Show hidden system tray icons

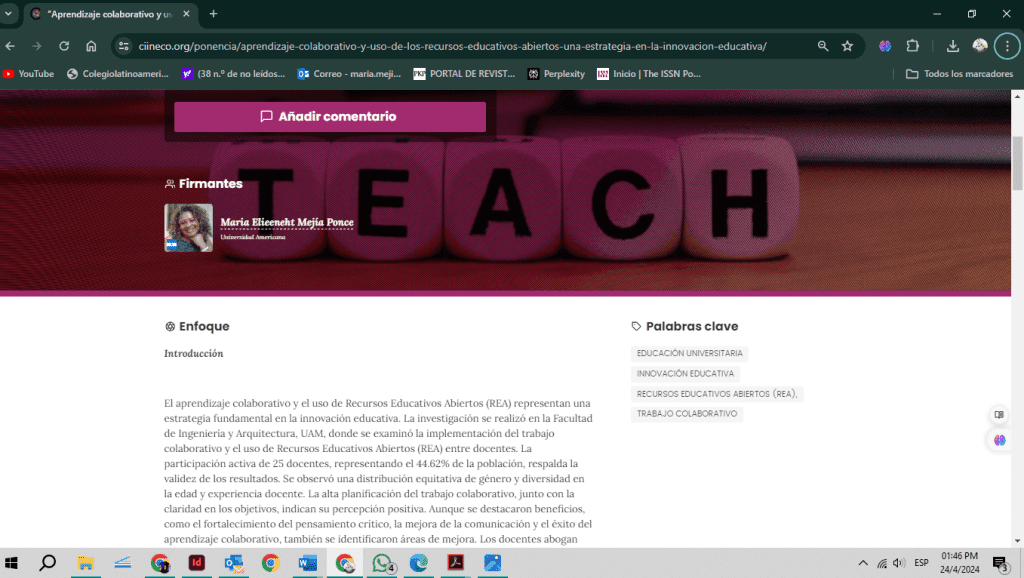(863, 563)
